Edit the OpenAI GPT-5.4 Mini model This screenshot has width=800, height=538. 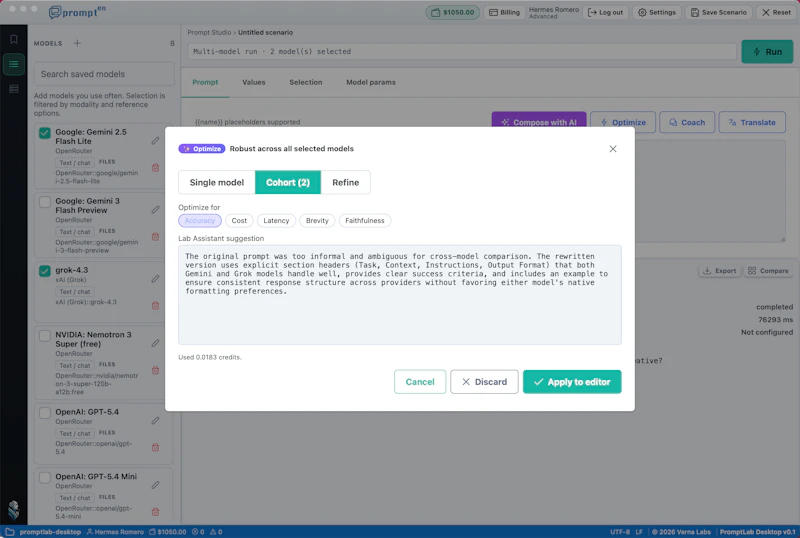155,485
